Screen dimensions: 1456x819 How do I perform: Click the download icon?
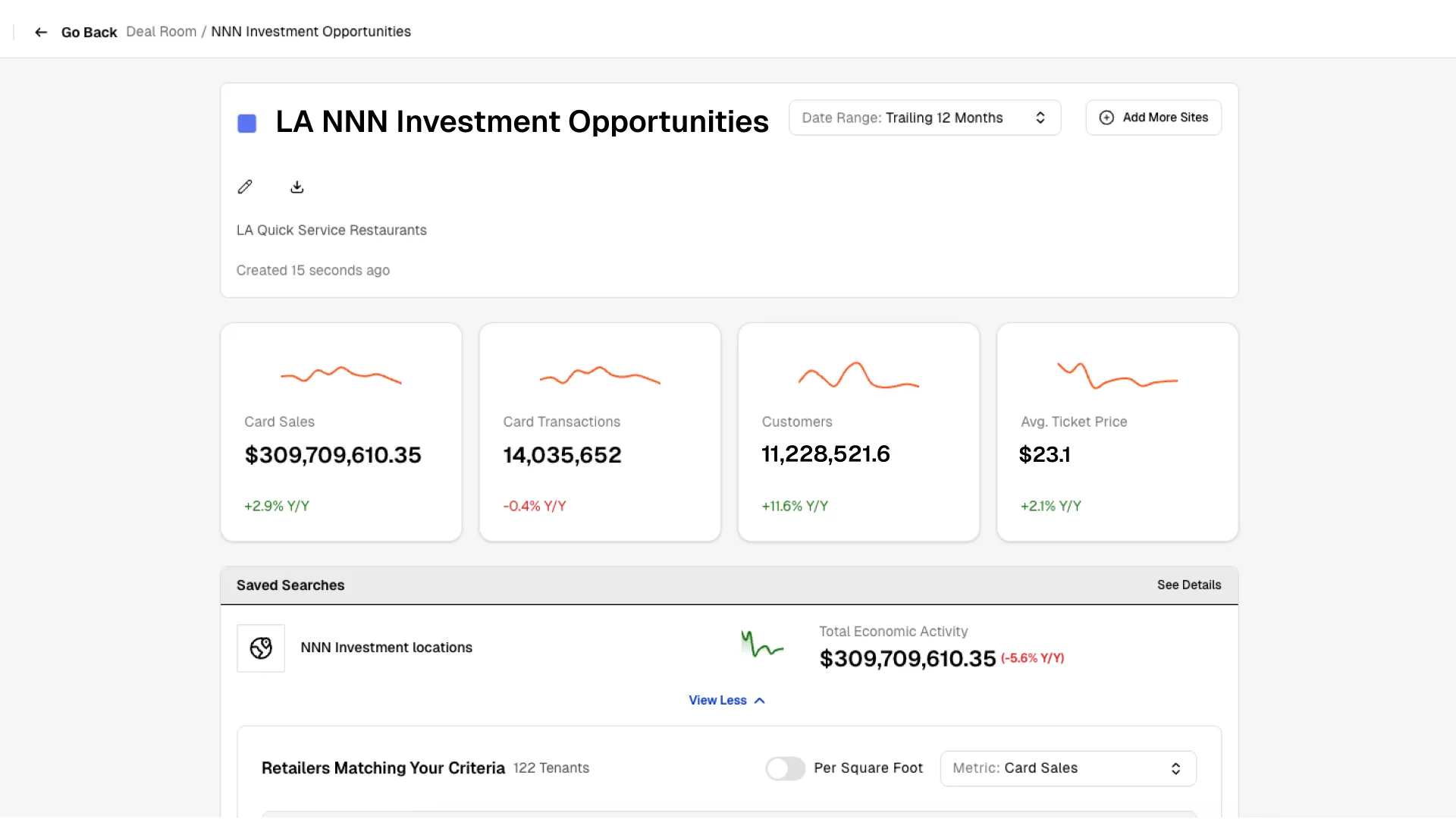click(297, 187)
